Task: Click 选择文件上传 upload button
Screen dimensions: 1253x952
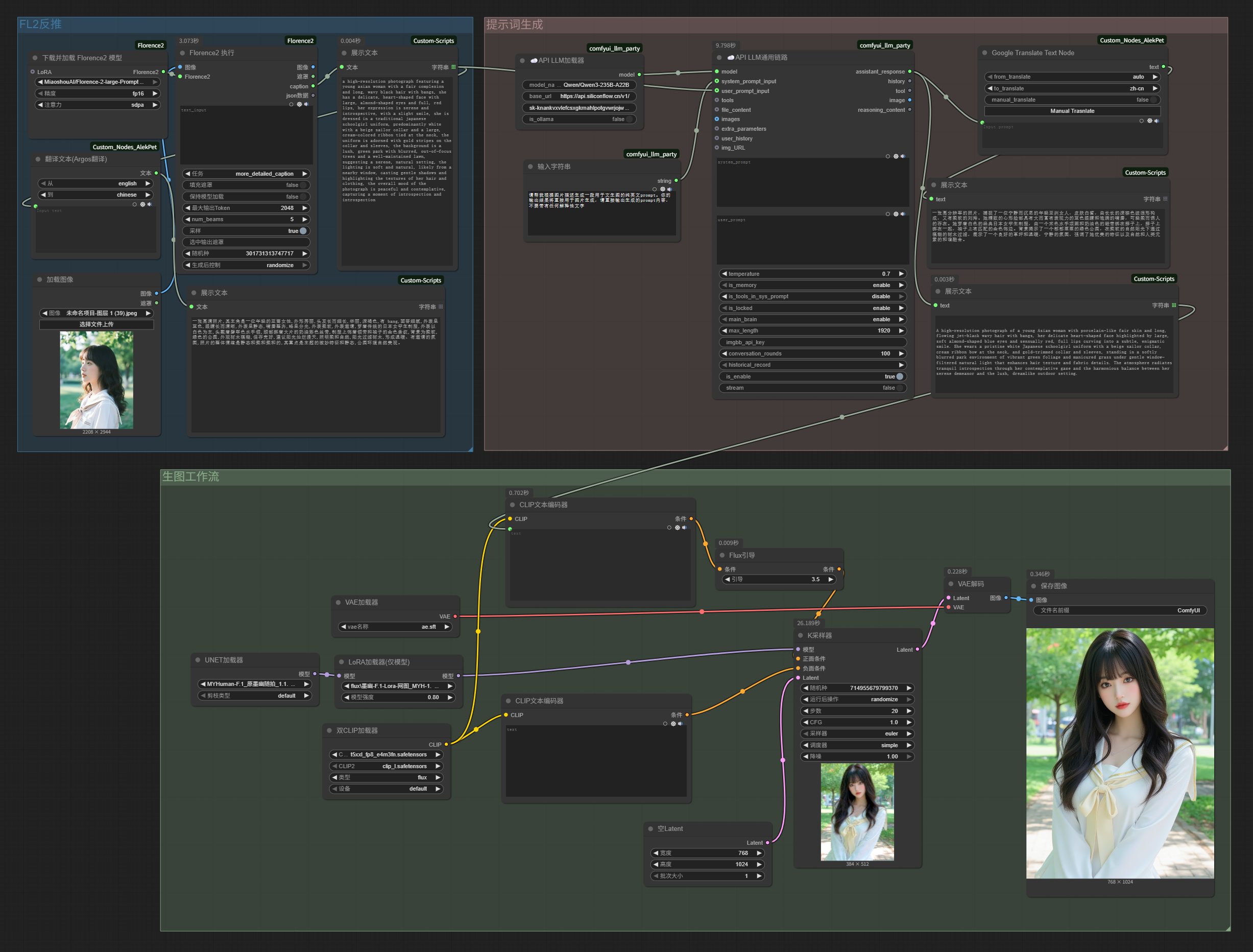Action: coord(97,324)
